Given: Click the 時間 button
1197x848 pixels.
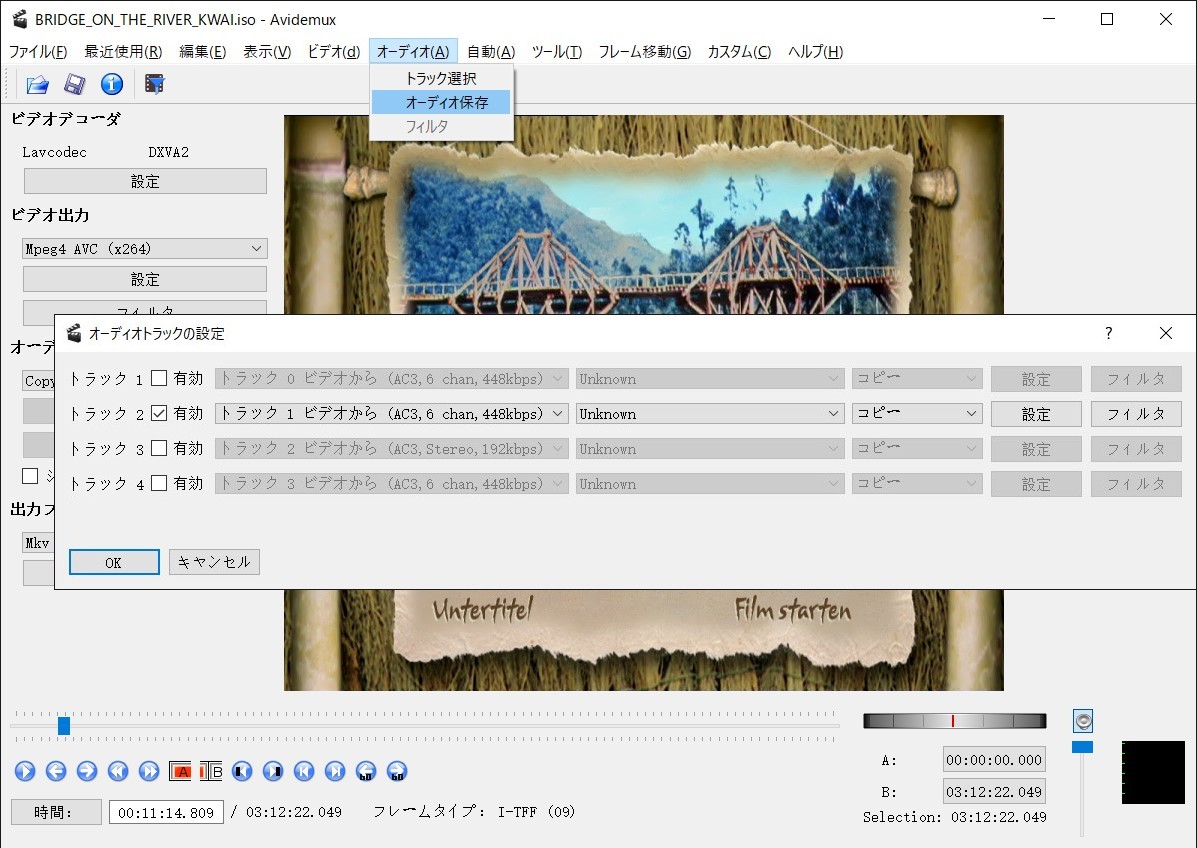Looking at the screenshot, I should 56,813.
